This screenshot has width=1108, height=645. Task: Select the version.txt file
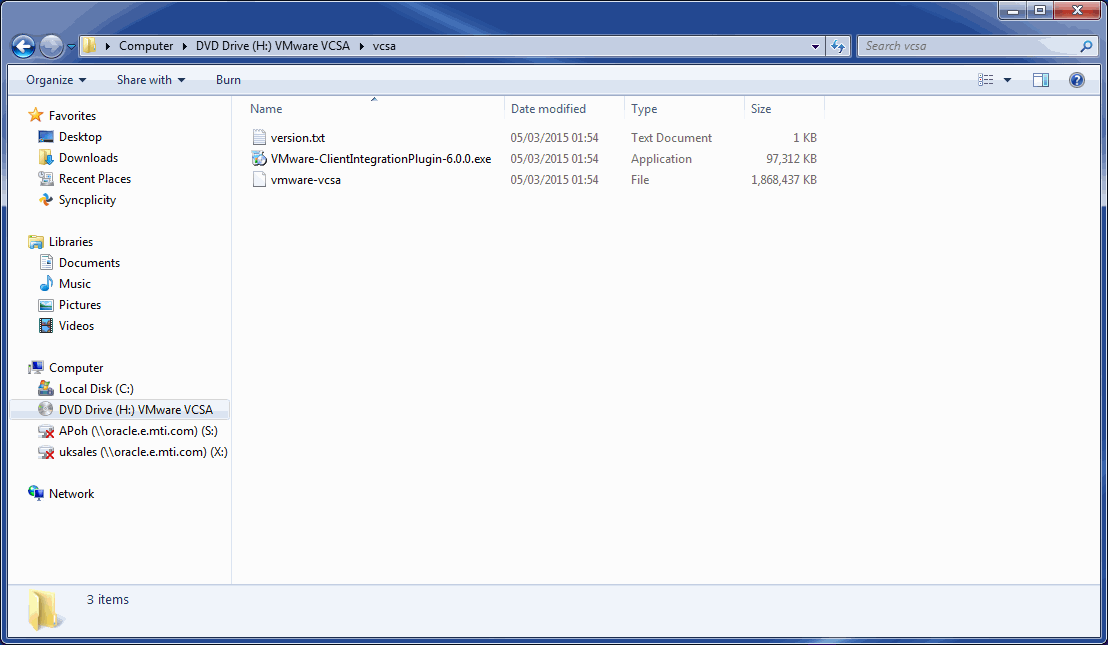[x=297, y=138]
